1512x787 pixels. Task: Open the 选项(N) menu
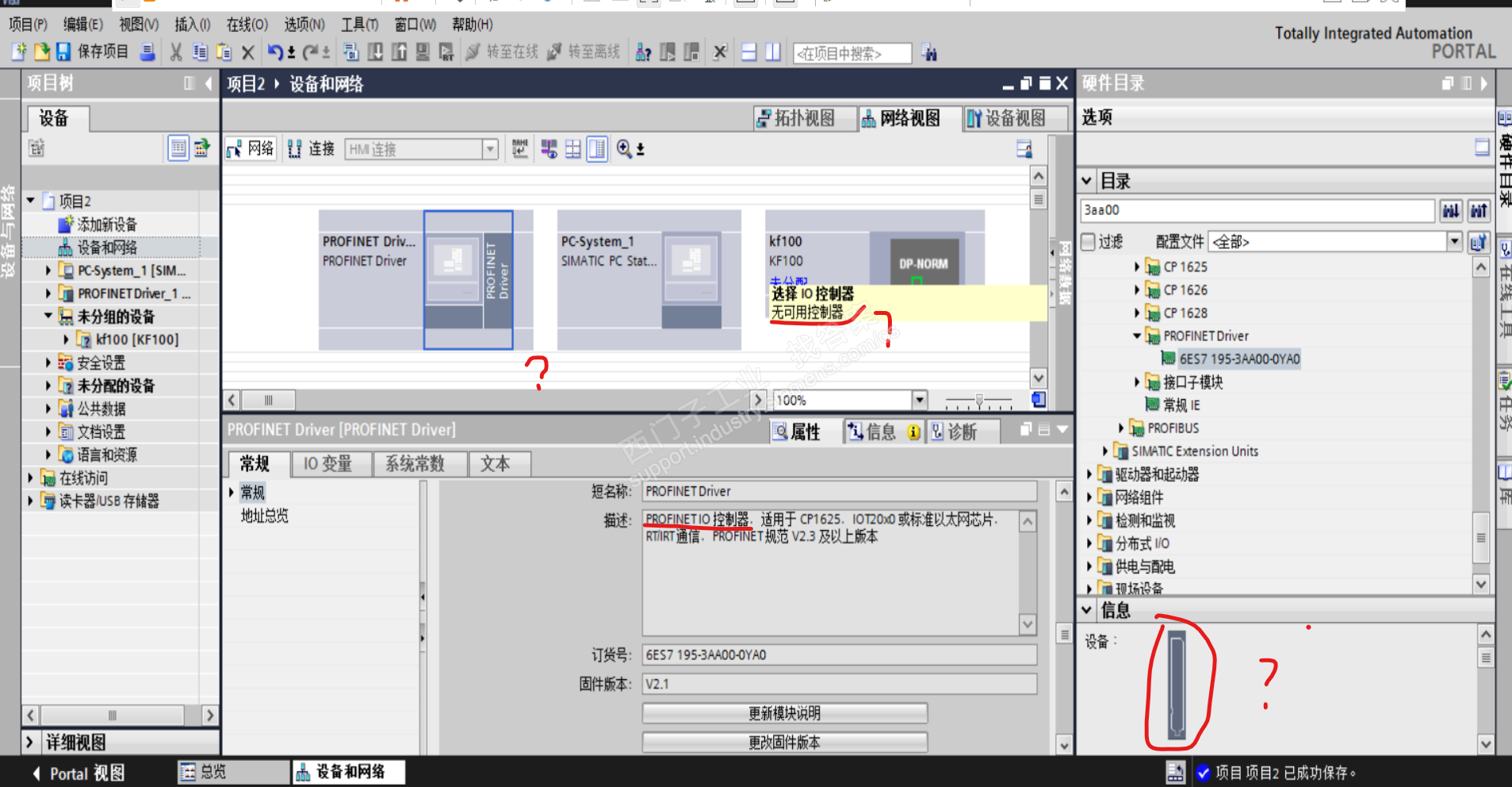304,25
